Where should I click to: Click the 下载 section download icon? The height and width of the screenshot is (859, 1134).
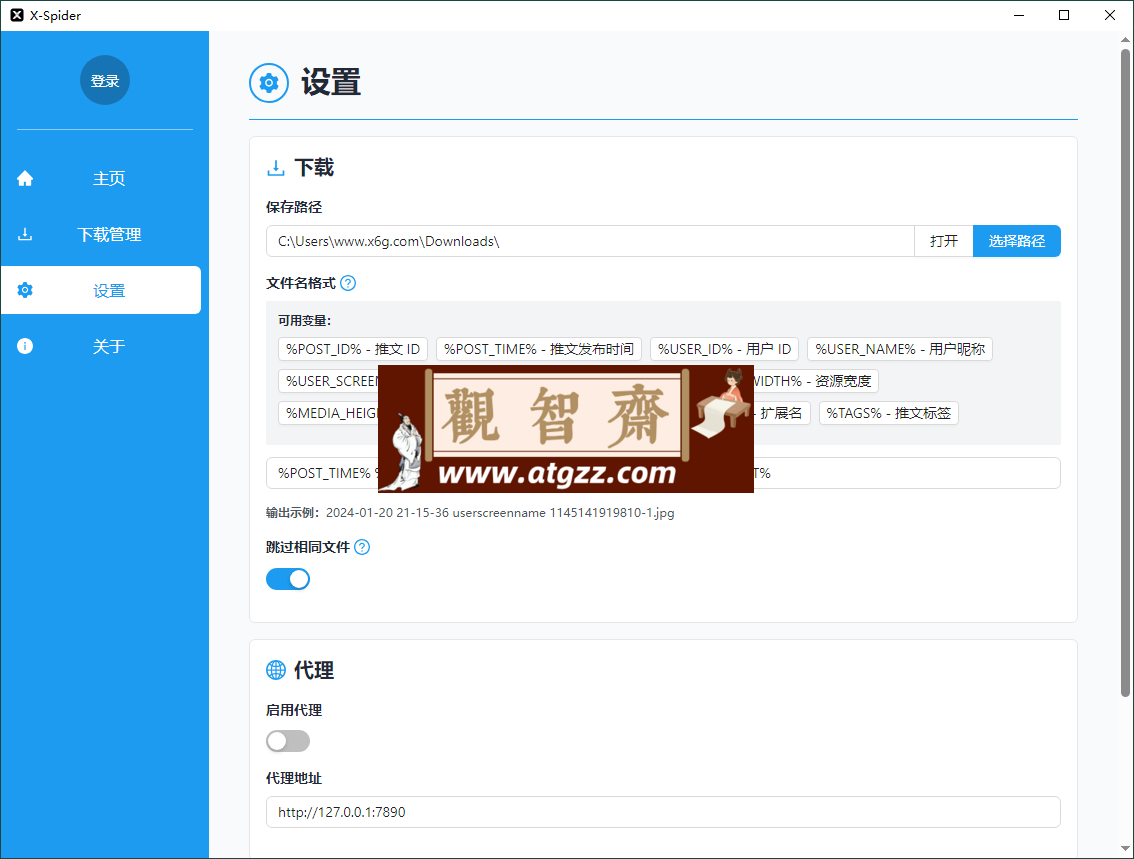pyautogui.click(x=276, y=168)
